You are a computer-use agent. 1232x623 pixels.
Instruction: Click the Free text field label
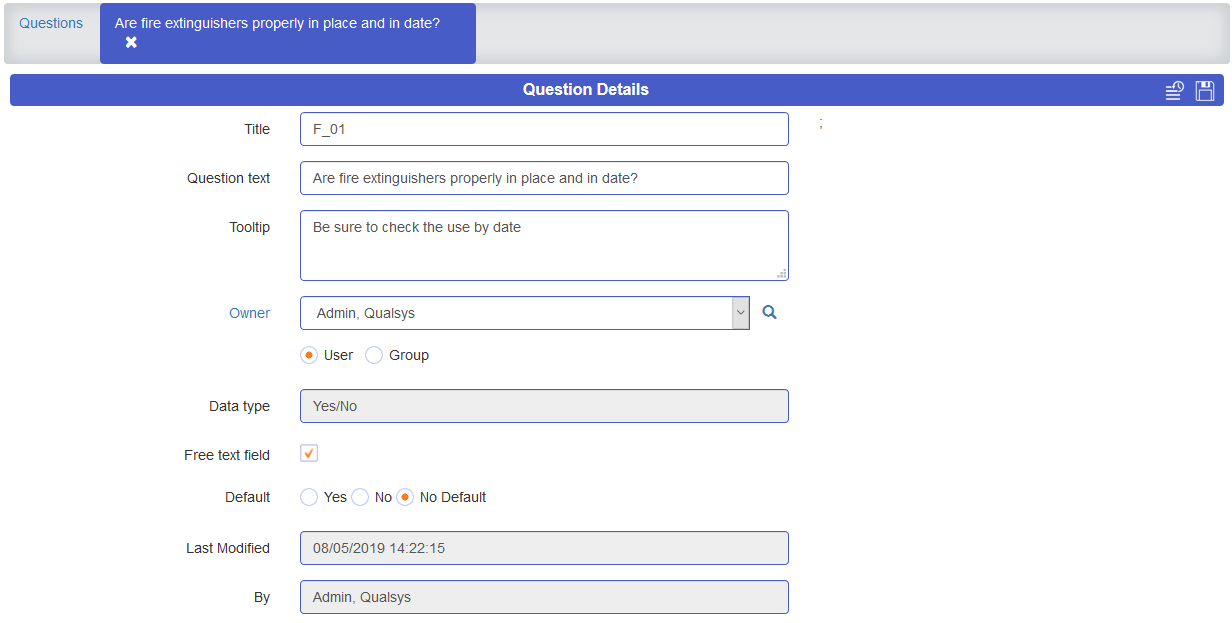pyautogui.click(x=227, y=455)
